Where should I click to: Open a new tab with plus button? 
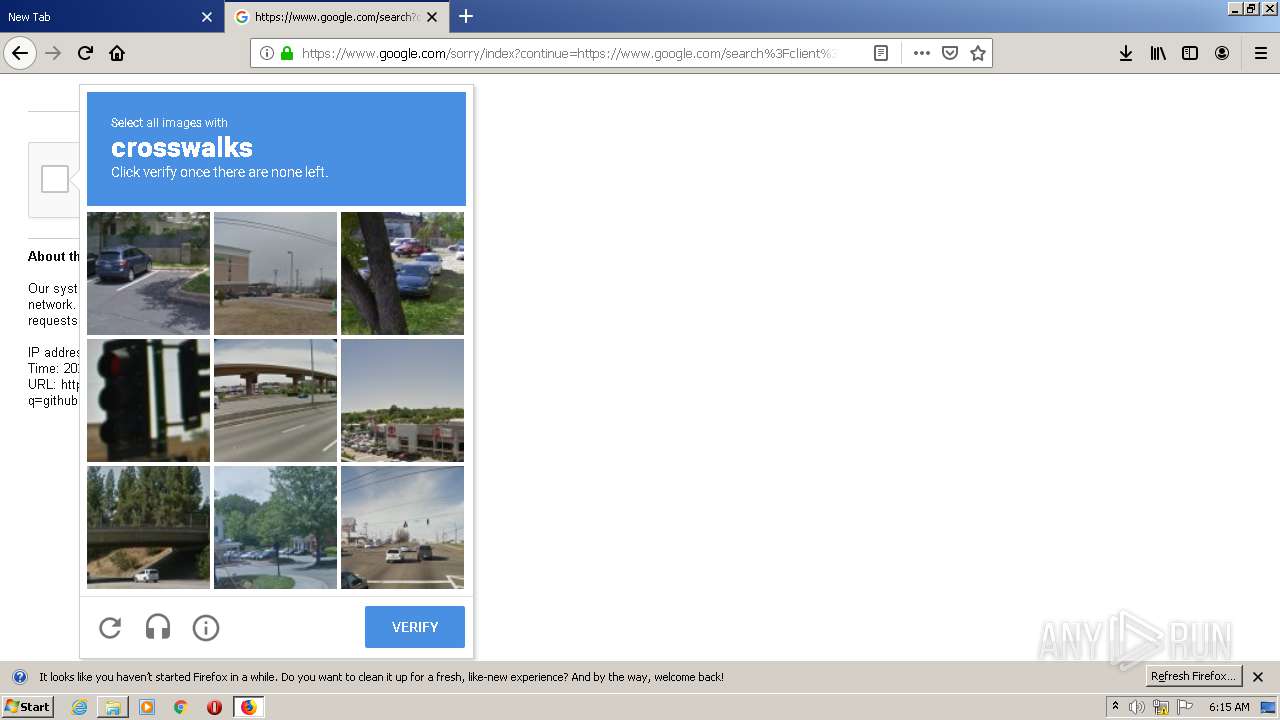(x=466, y=16)
